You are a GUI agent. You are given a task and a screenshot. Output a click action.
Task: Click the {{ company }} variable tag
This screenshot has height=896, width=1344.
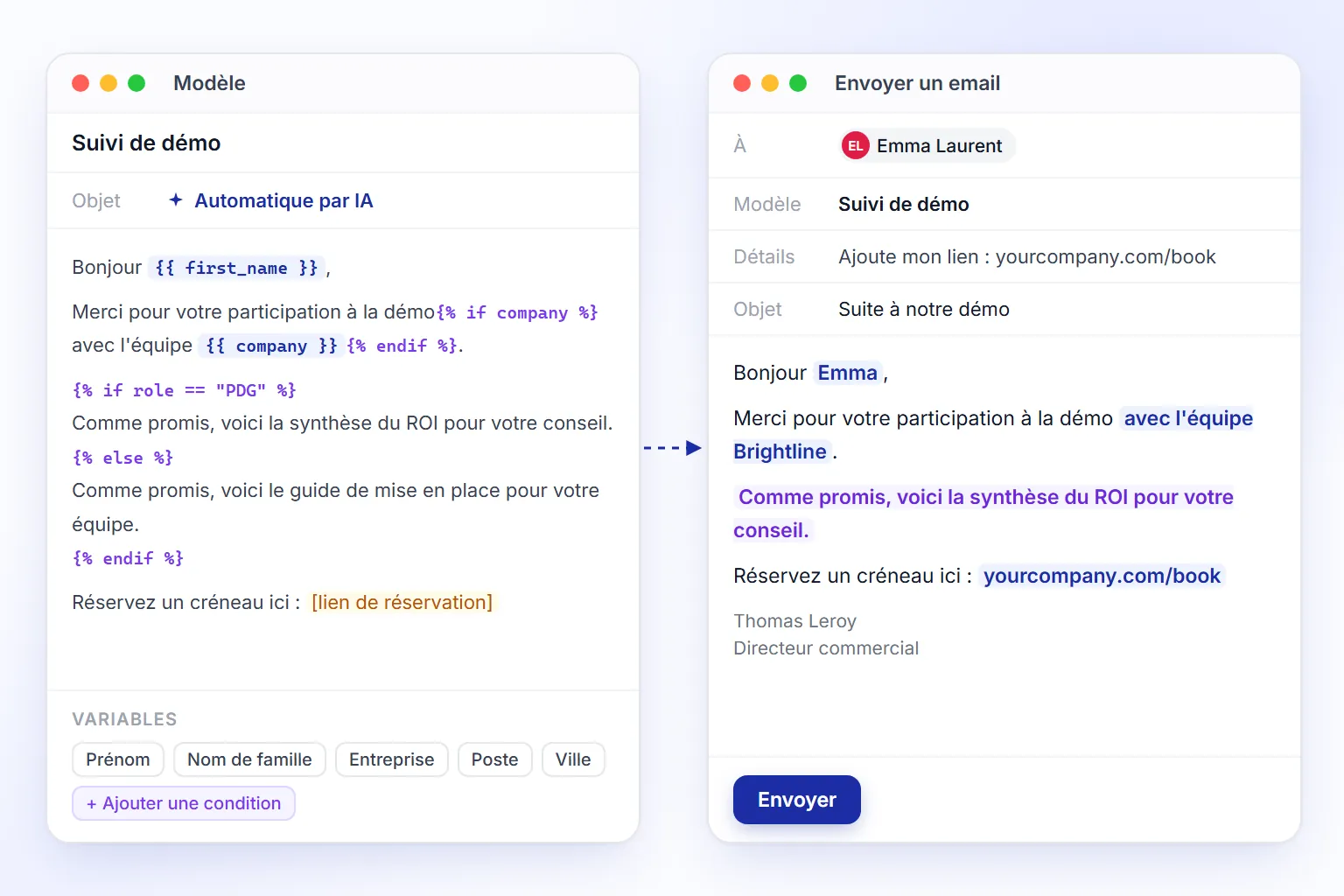click(x=271, y=346)
